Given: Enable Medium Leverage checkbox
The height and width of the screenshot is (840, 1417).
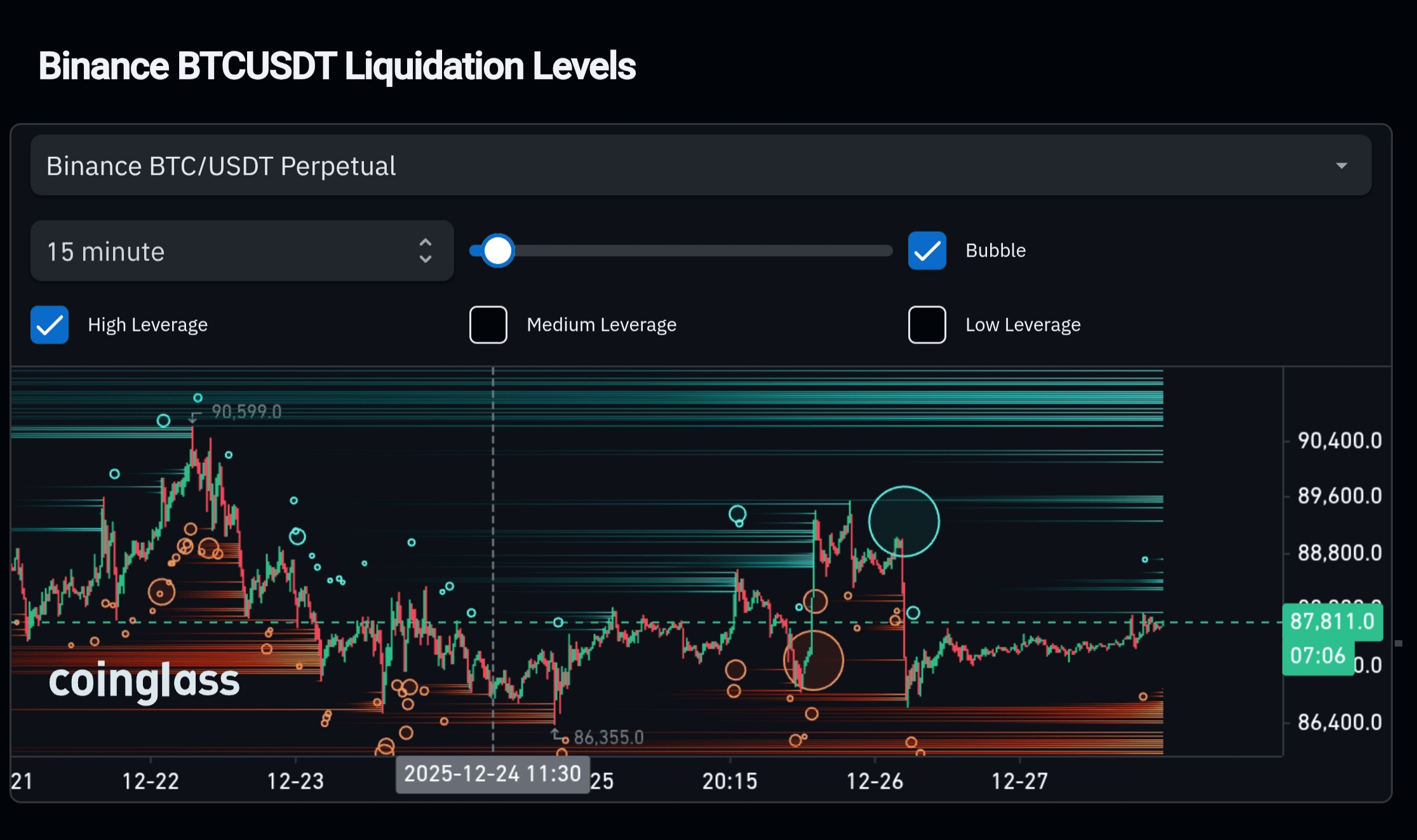Looking at the screenshot, I should click(x=488, y=324).
